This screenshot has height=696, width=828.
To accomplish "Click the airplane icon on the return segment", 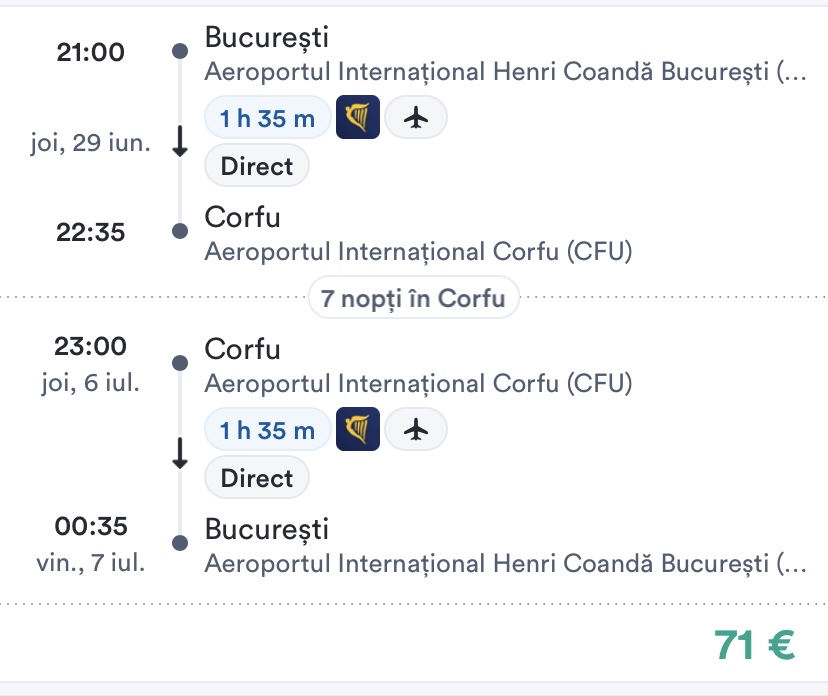I will click(416, 429).
